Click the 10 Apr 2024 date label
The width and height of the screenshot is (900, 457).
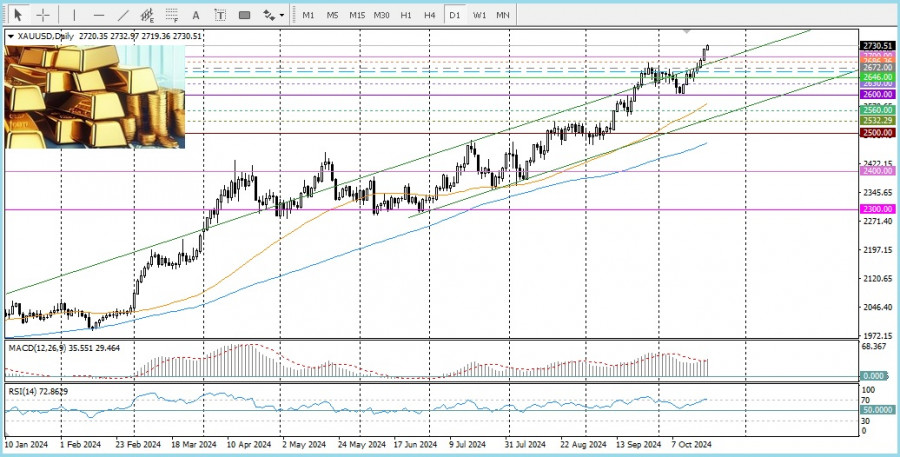point(249,445)
